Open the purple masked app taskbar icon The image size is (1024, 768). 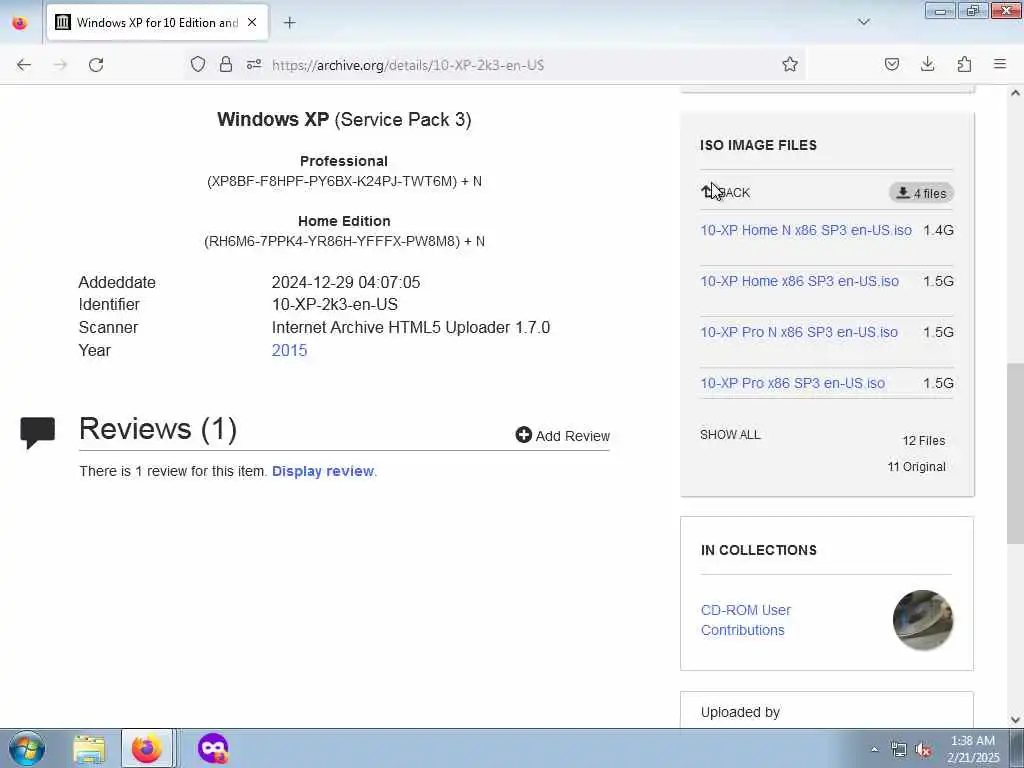(213, 749)
